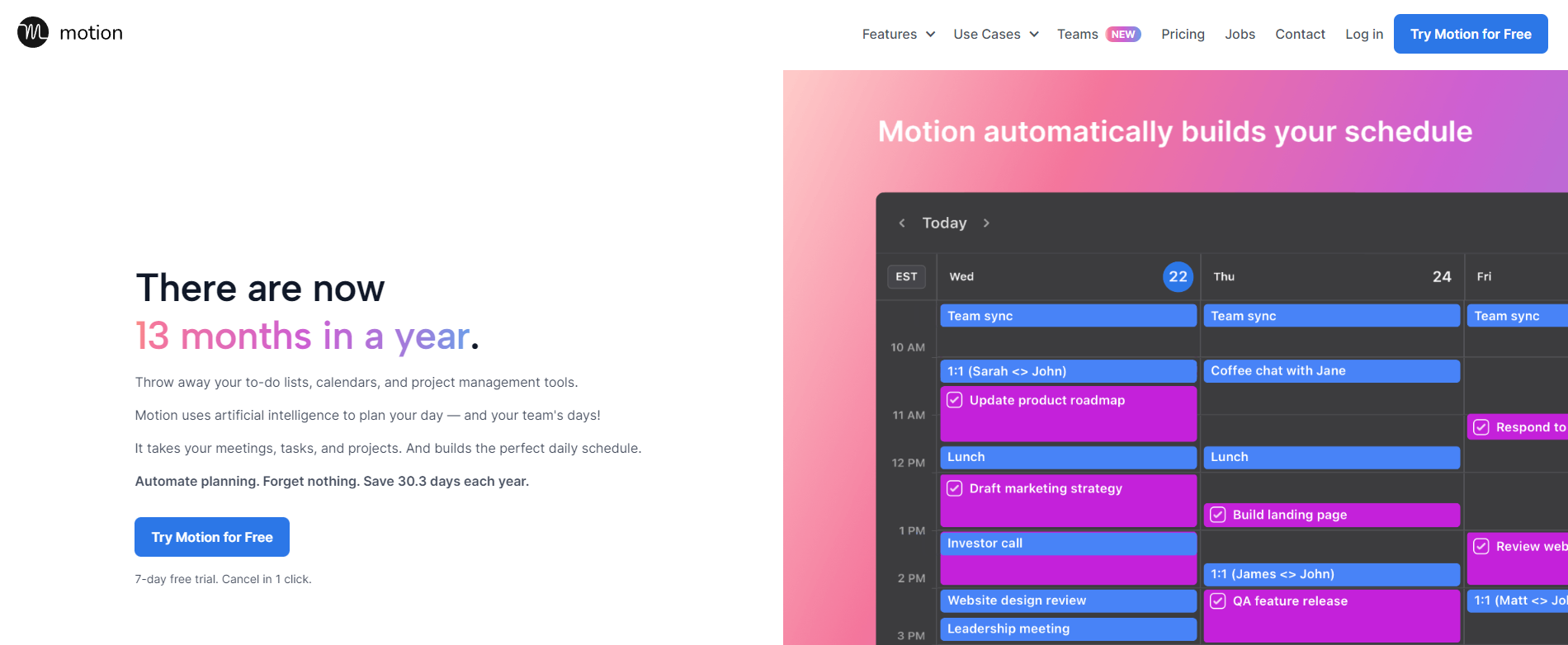Open Wednesday's Lunch event
The image size is (1568, 645).
[x=1068, y=457]
